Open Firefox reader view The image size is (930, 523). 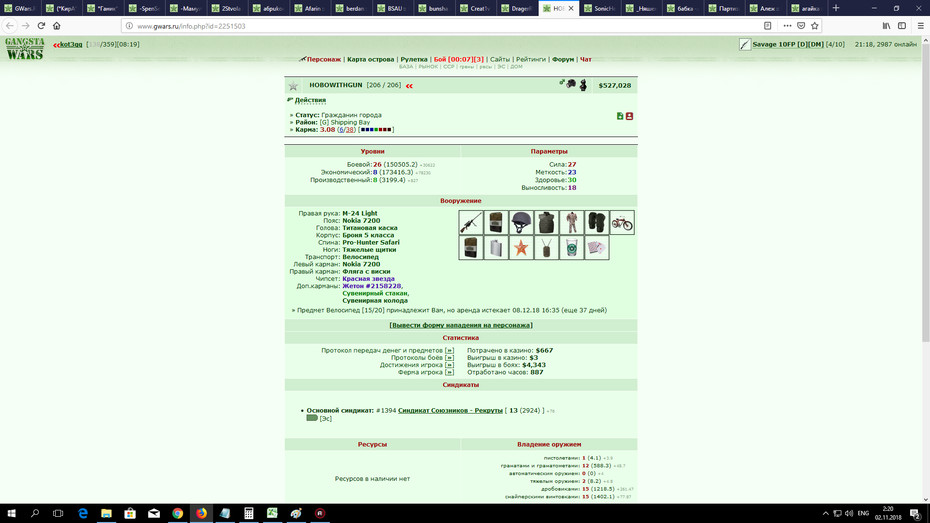[x=767, y=25]
